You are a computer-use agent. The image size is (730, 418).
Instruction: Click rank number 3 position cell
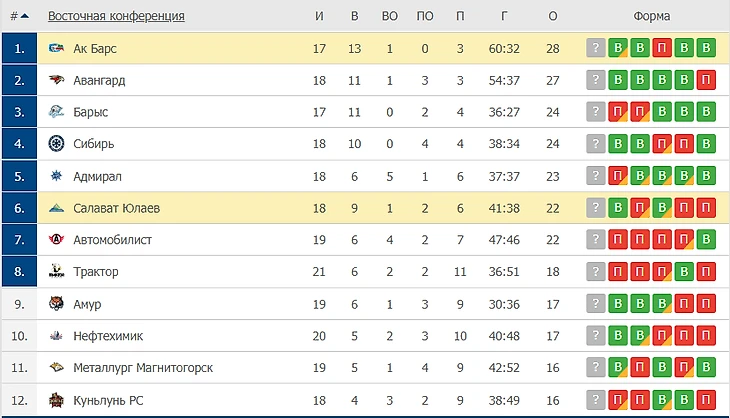point(19,112)
